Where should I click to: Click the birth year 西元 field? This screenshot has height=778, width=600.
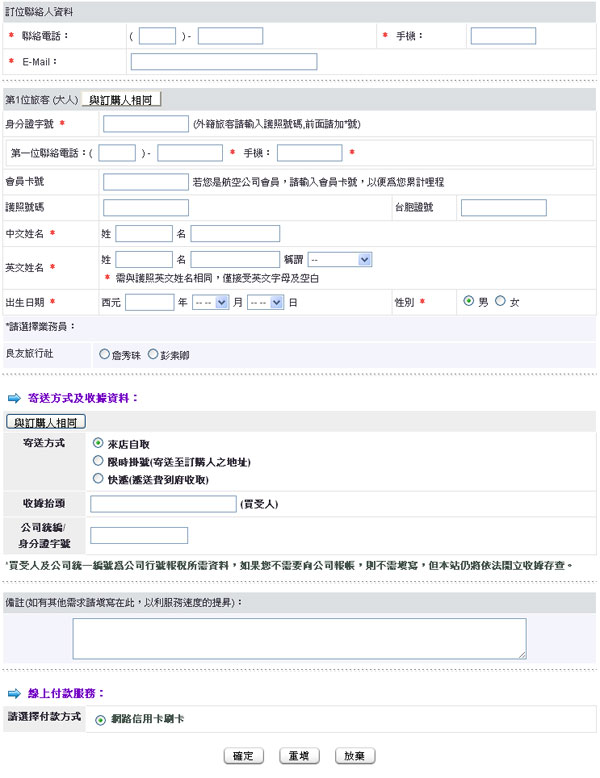pyautogui.click(x=149, y=302)
